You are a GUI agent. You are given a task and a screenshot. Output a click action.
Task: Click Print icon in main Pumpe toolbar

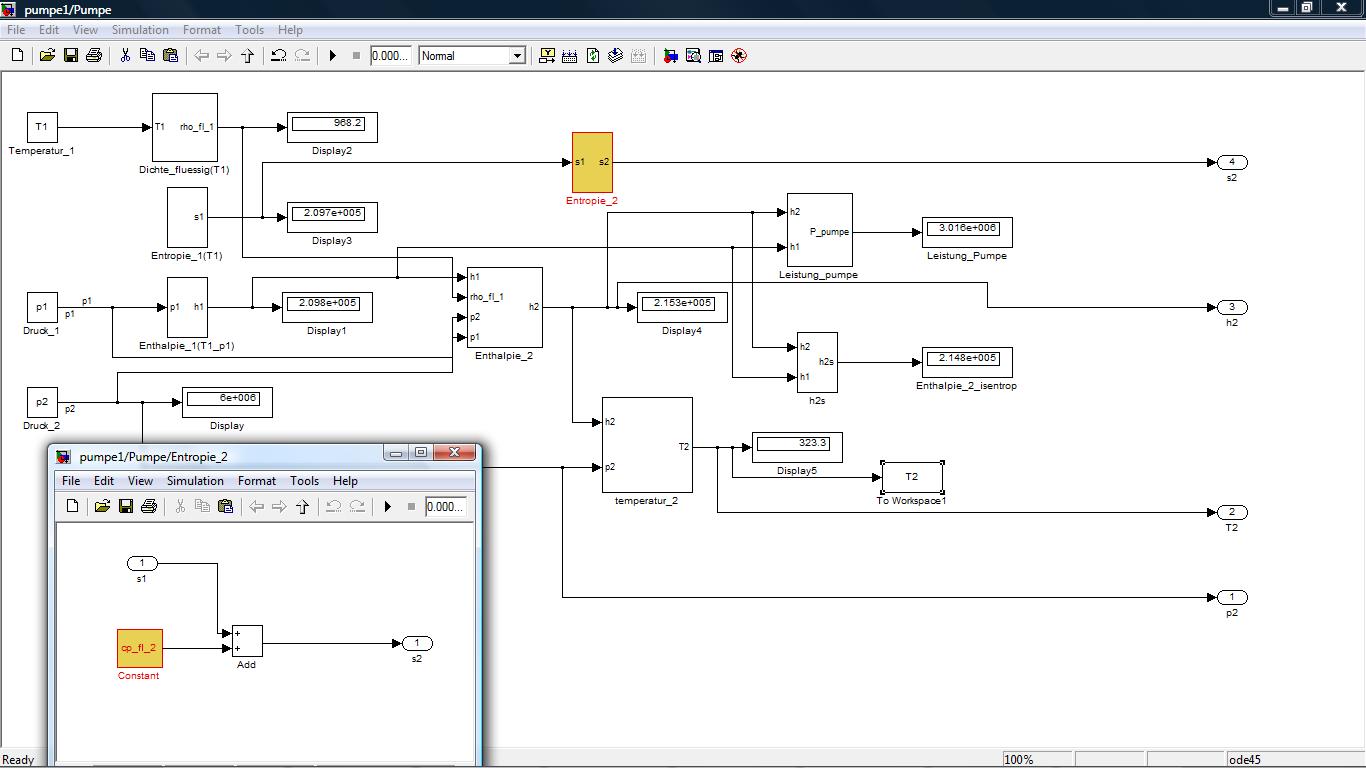point(94,56)
